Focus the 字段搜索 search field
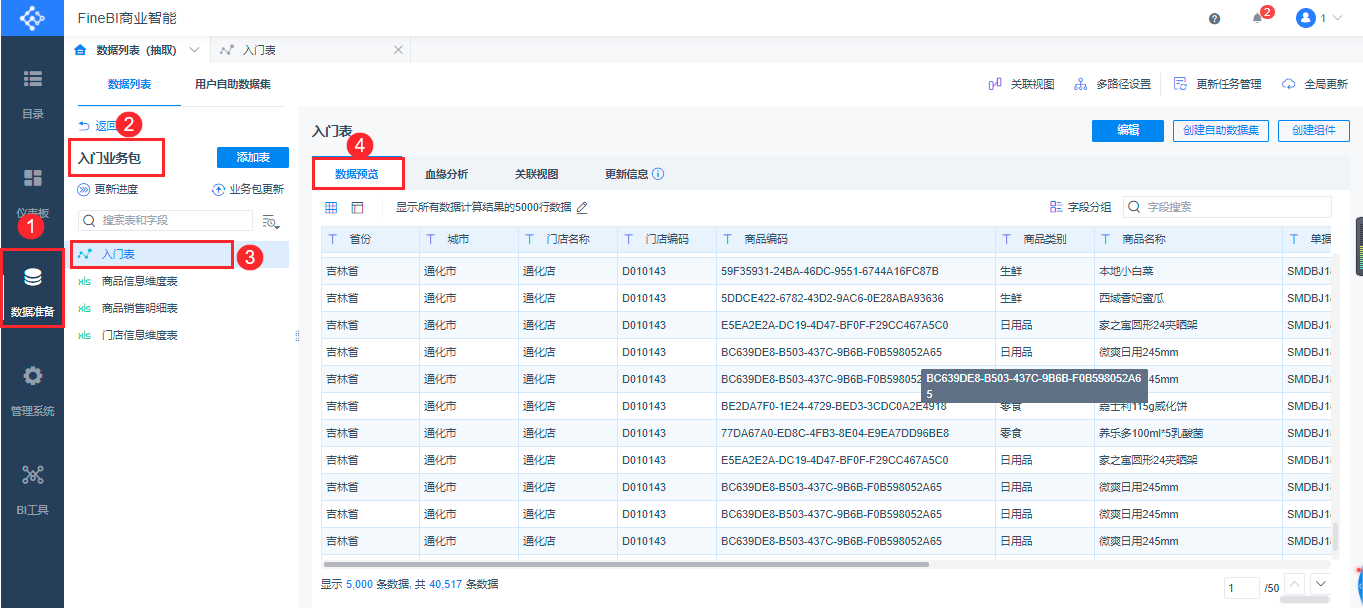 click(1227, 207)
